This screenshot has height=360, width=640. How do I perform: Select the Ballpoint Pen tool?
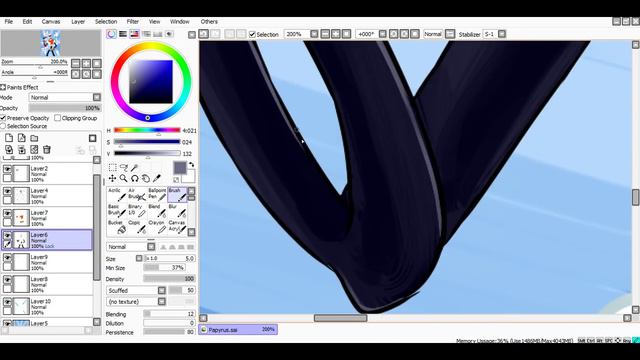157,195
